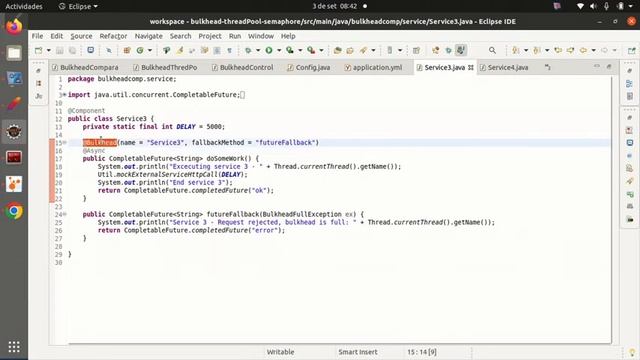Open the Previous Annotation dropdown
Viewport: 640px width, 360px height.
click(547, 50)
